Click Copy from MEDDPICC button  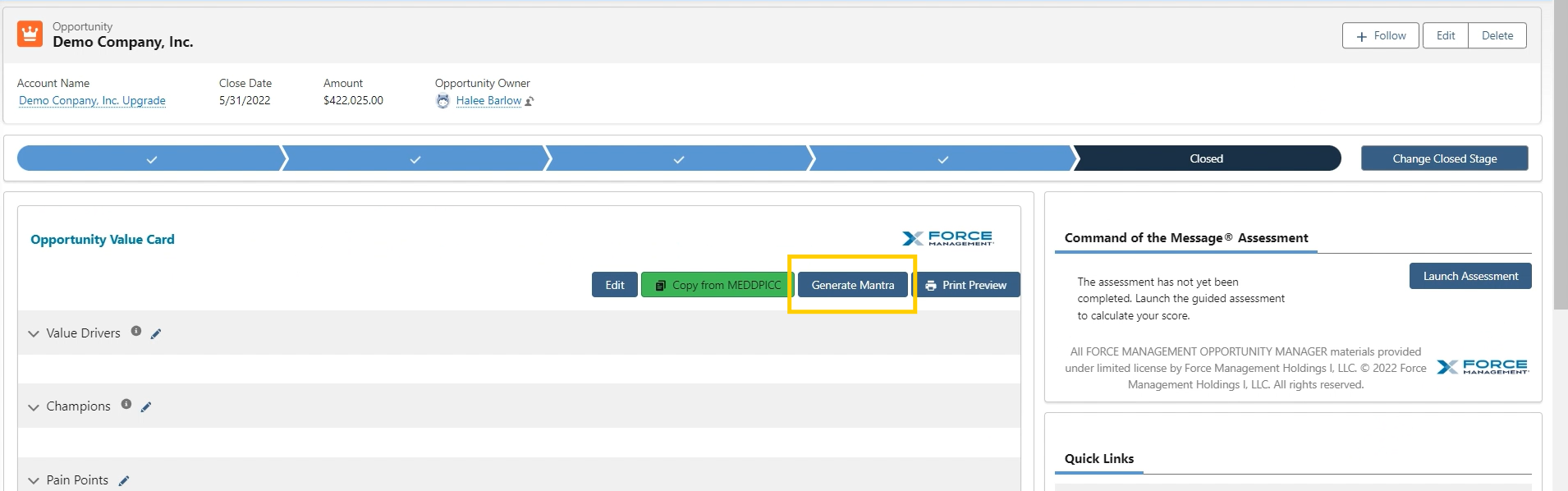[718, 285]
